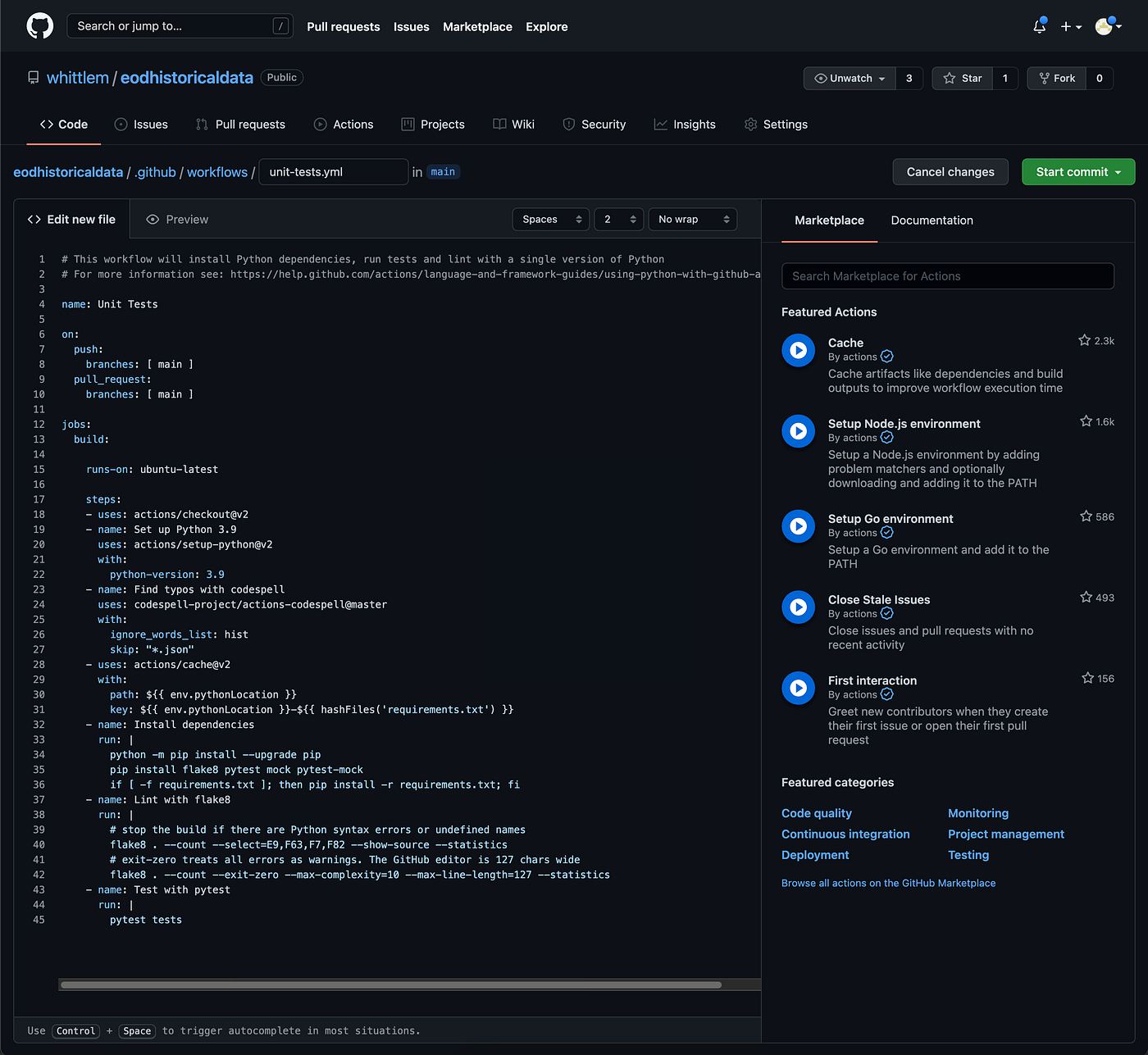Viewport: 1148px width, 1055px height.
Task: Click the Setup Node.js action icon
Action: [798, 431]
